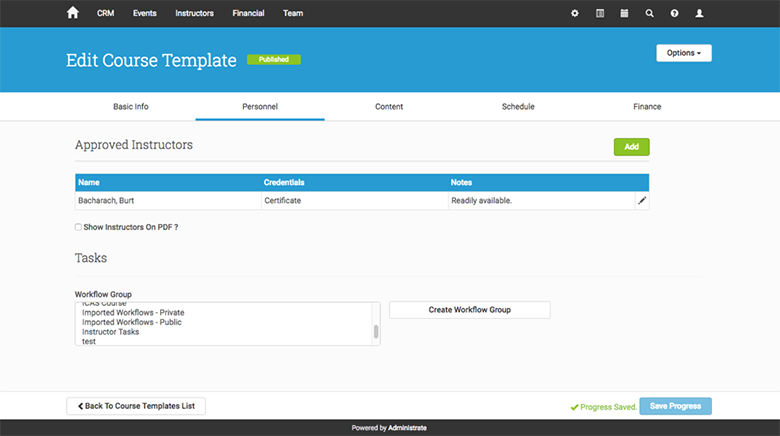Viewport: 780px width, 436px height.
Task: Select Instructor Tasks workflow group
Action: pos(110,331)
